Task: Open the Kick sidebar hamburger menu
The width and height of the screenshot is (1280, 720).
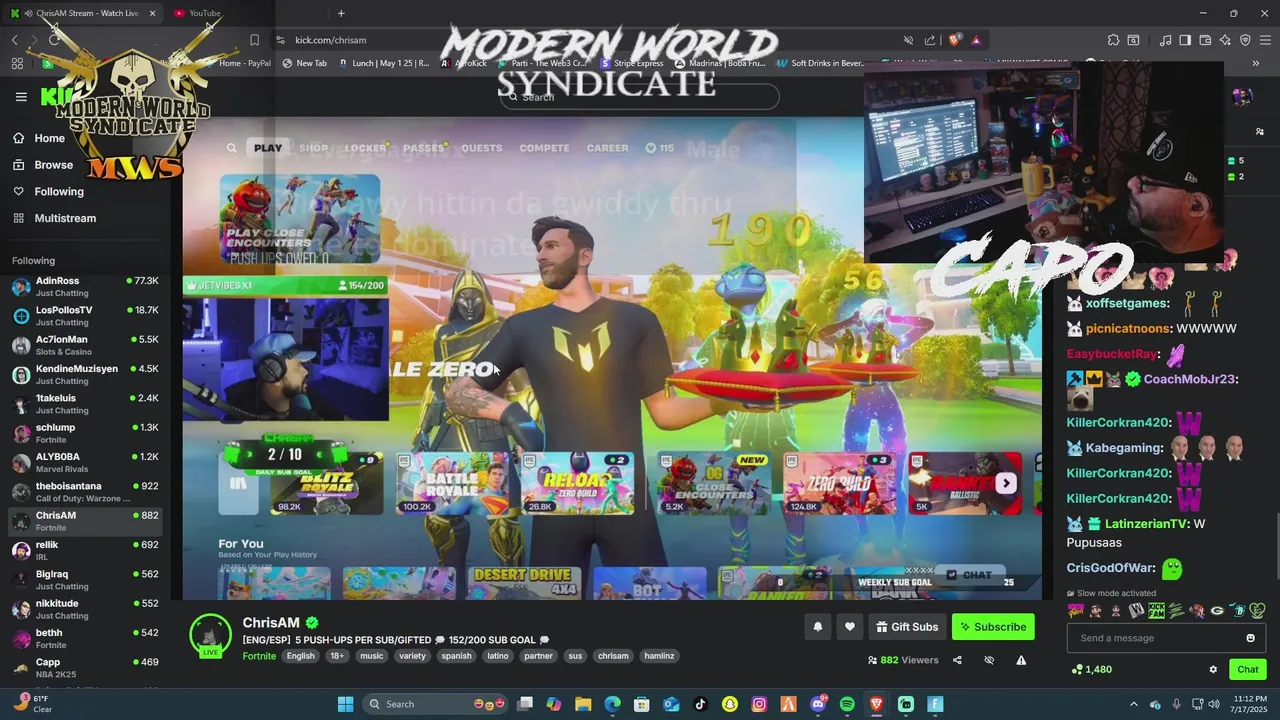Action: 21,97
